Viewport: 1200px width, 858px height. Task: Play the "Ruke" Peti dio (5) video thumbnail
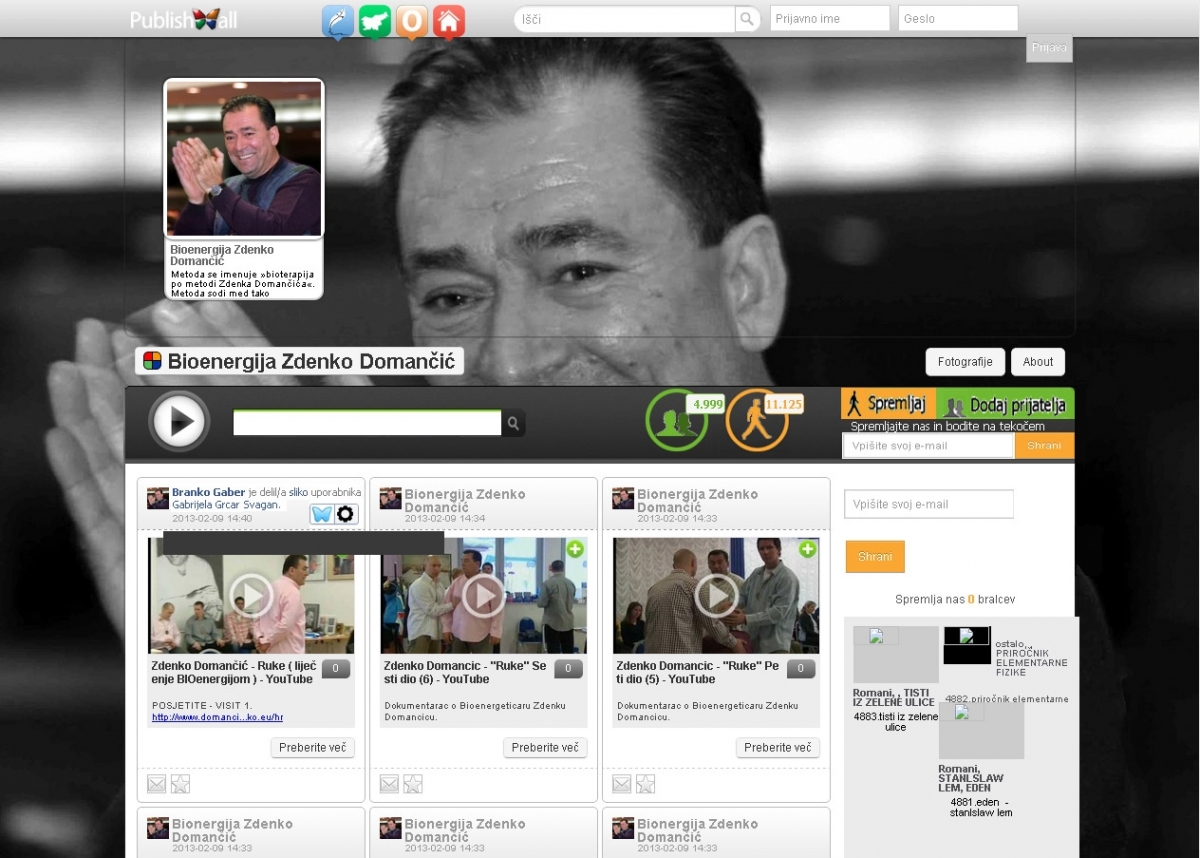[x=716, y=596]
